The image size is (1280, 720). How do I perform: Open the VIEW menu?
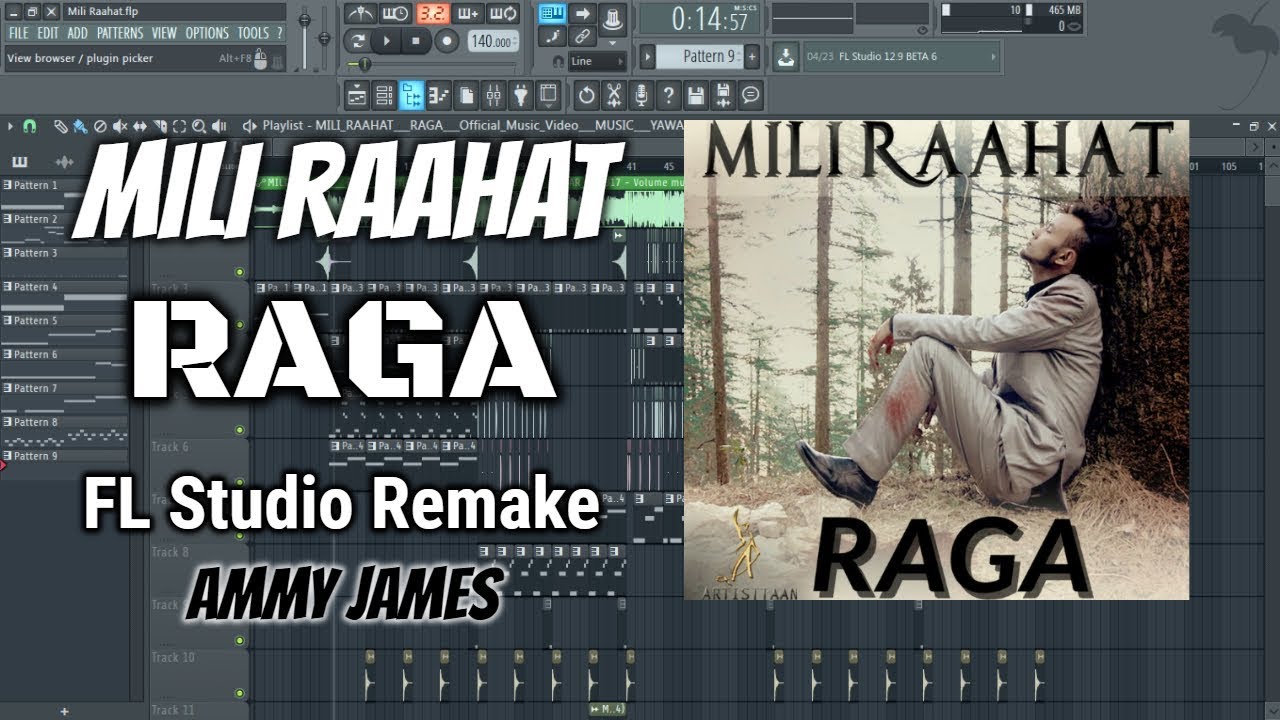164,33
